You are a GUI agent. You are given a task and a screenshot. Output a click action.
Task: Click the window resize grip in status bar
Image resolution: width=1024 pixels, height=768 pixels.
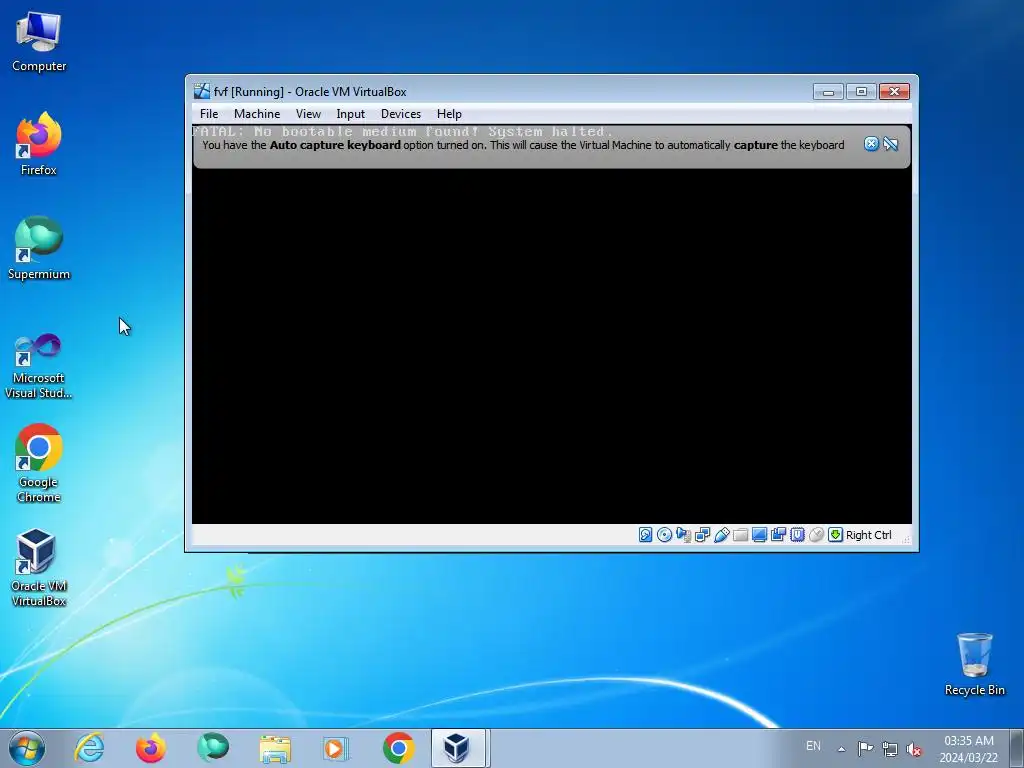point(906,539)
